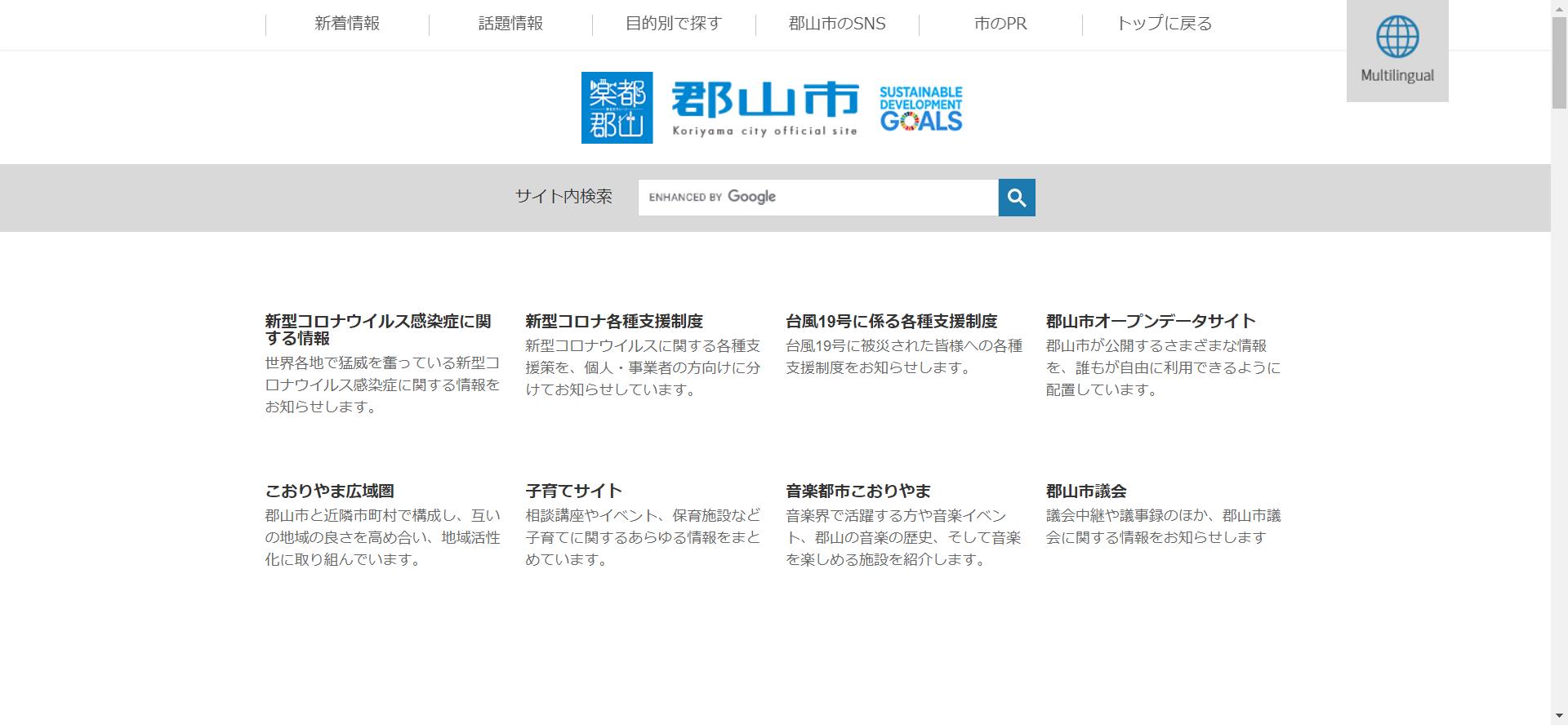Select the 話題情報 navigation item
The width and height of the screenshot is (1568, 725).
510,24
